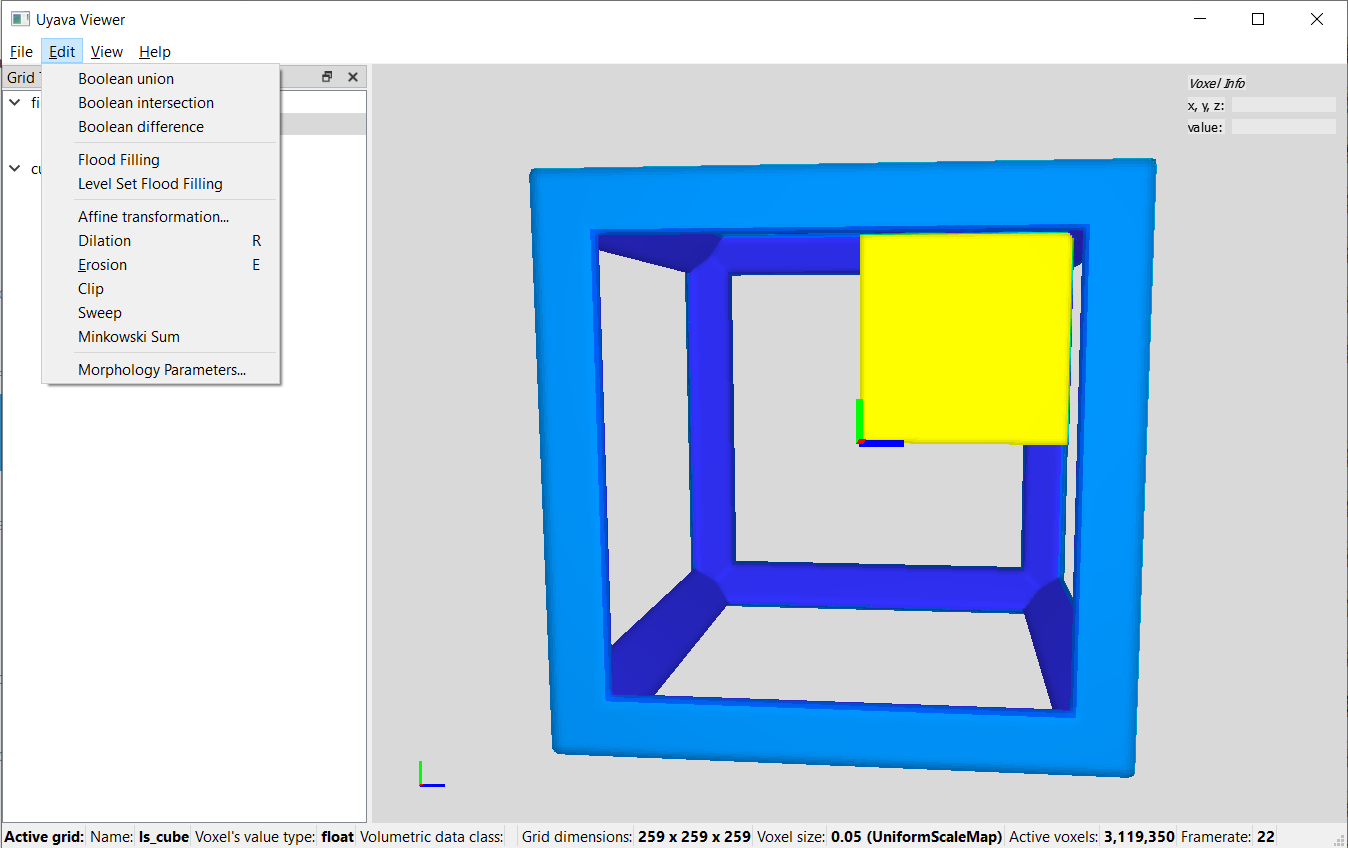The image size is (1348, 848).
Task: Open the View menu
Action: (x=106, y=52)
